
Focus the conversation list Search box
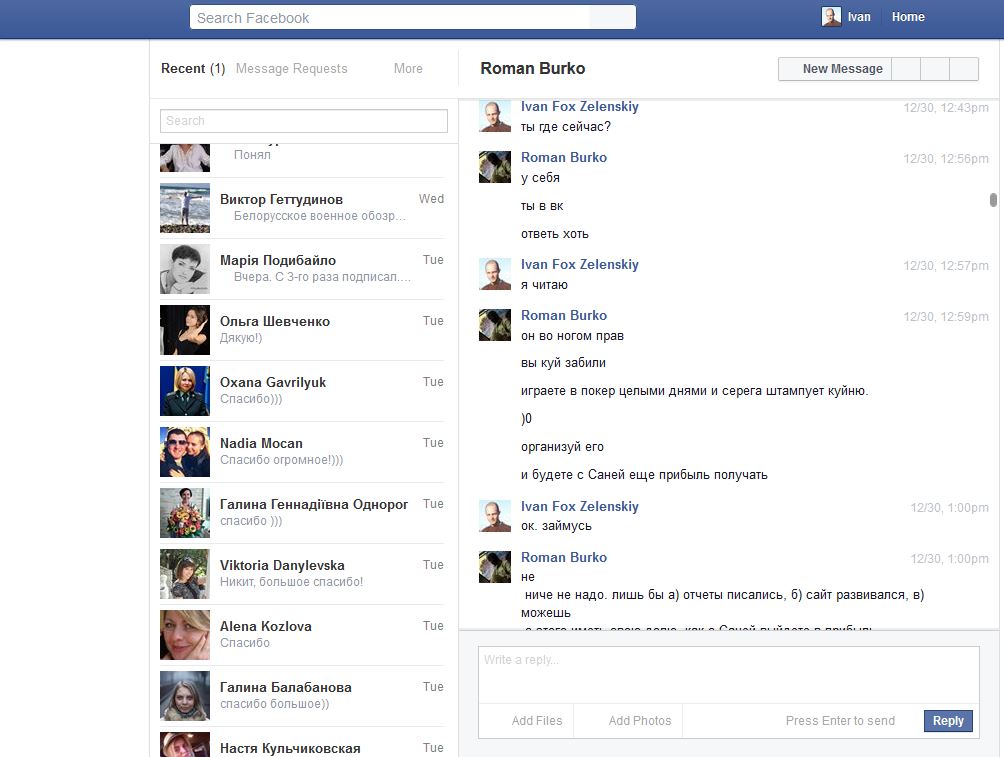304,121
